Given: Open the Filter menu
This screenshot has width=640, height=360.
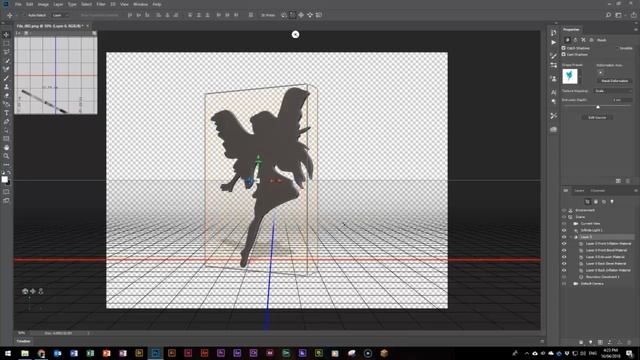Looking at the screenshot, I should click(x=101, y=4).
